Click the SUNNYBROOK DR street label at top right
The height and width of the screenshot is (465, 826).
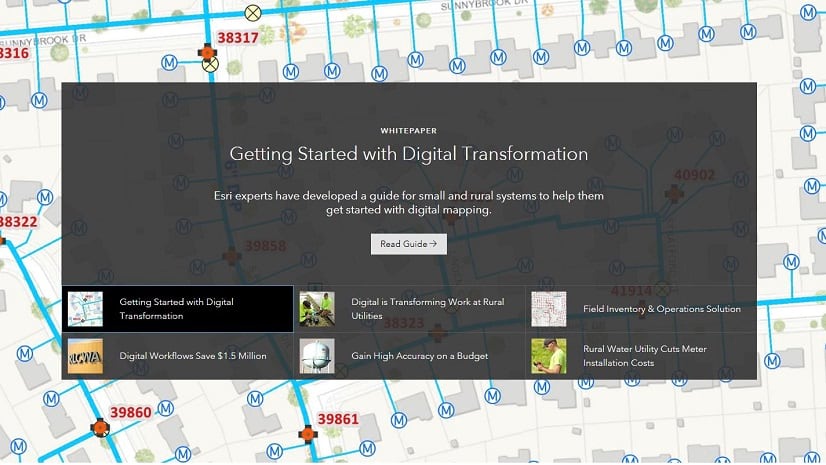pos(484,5)
